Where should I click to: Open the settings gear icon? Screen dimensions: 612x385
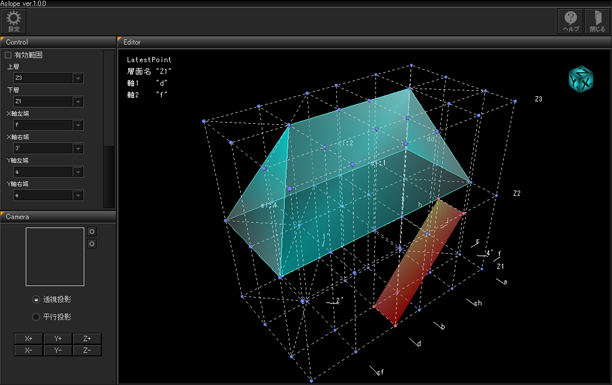tap(14, 21)
